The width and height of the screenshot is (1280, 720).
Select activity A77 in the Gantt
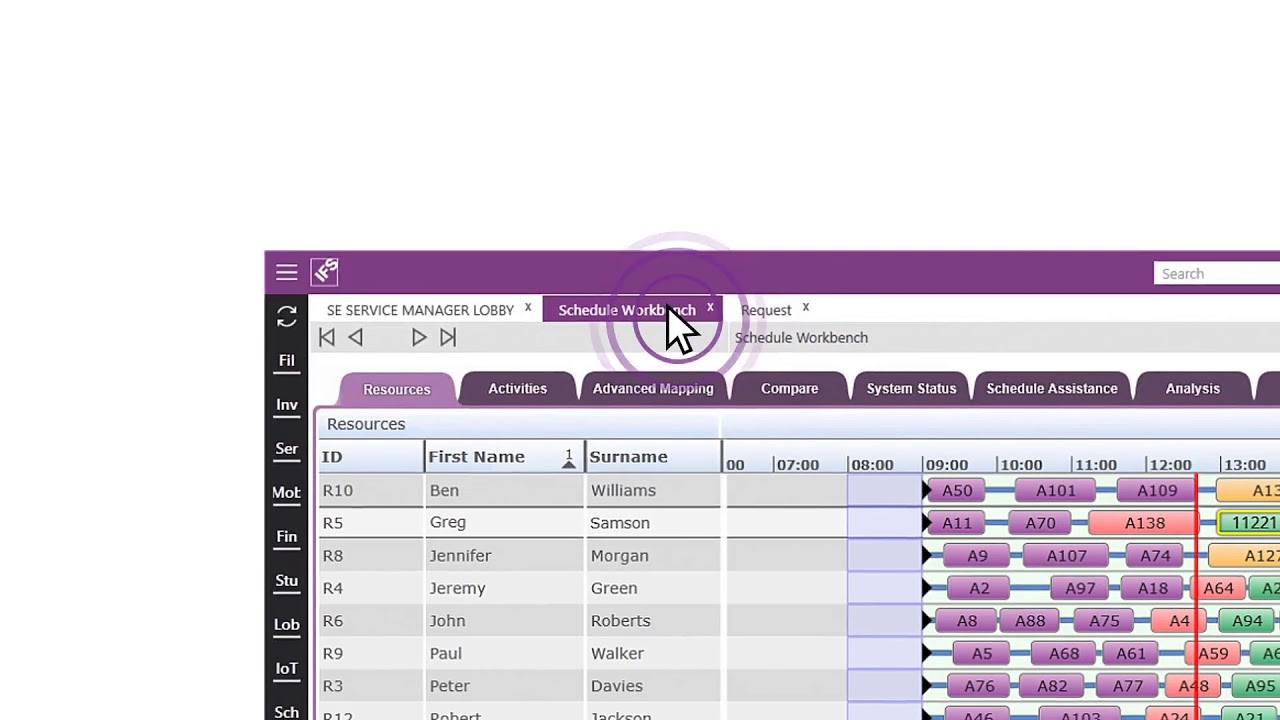[1128, 686]
